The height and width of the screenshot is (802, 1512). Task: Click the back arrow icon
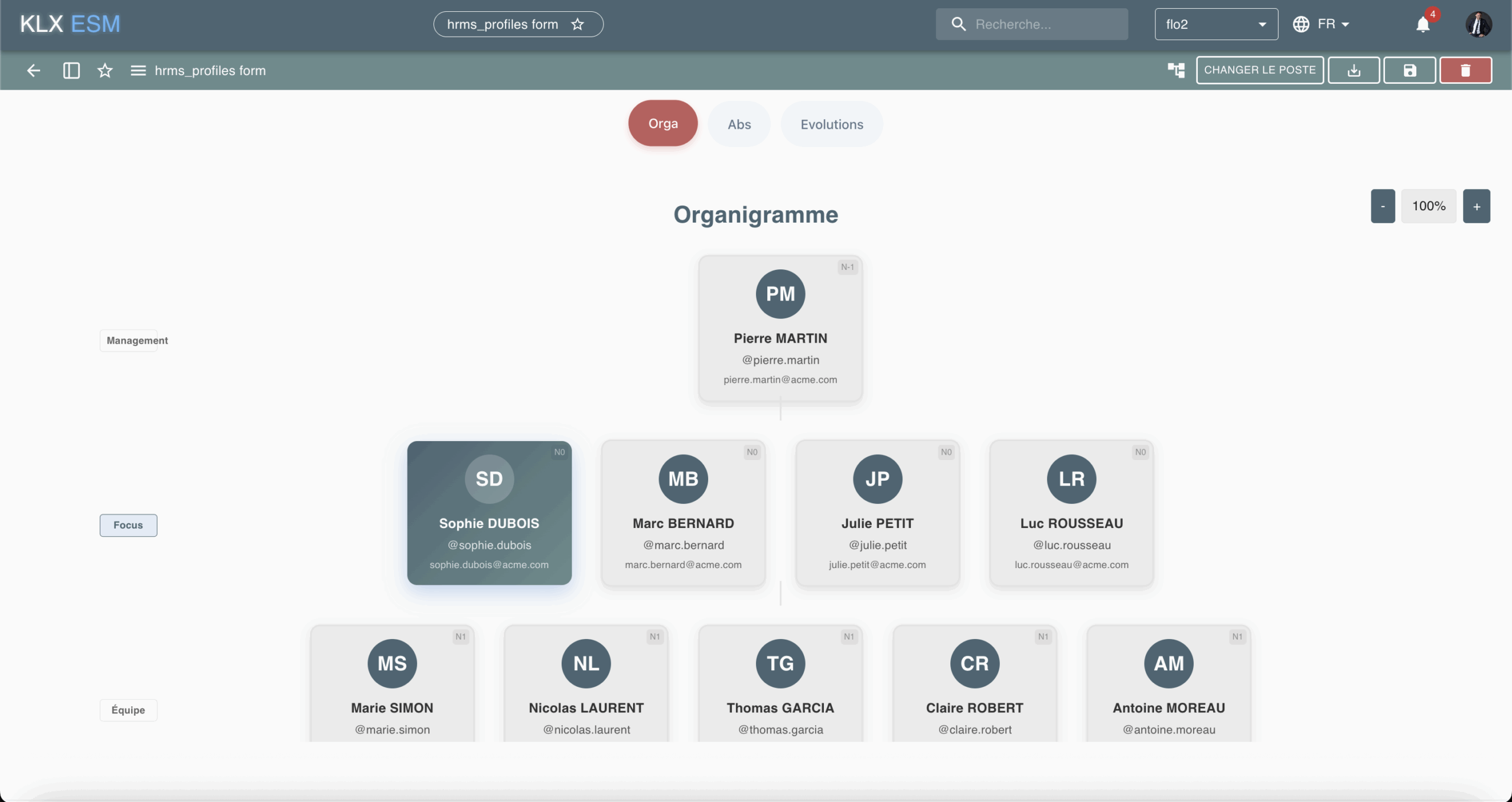[34, 70]
